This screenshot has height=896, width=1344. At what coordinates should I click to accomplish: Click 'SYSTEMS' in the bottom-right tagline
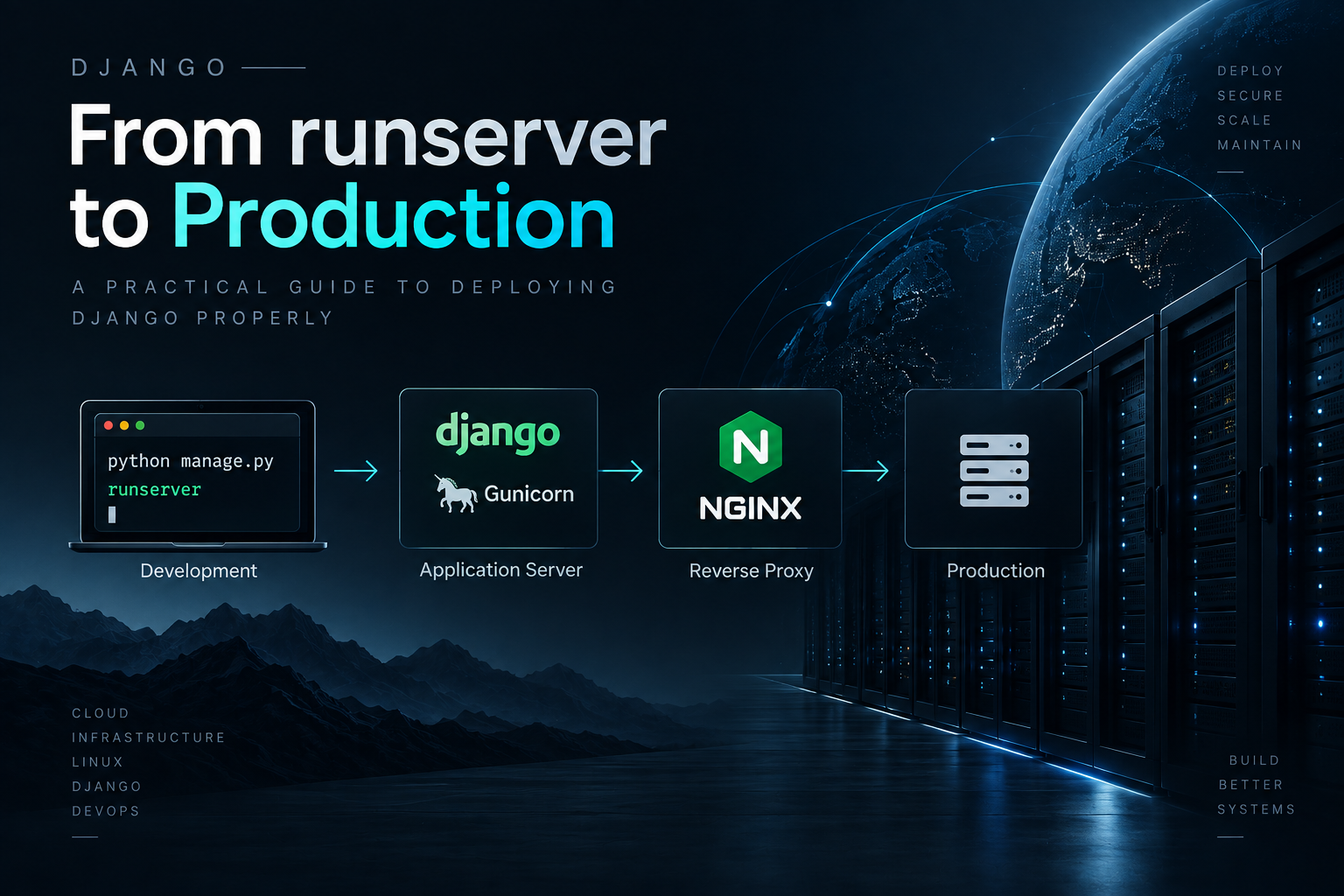[x=1256, y=809]
